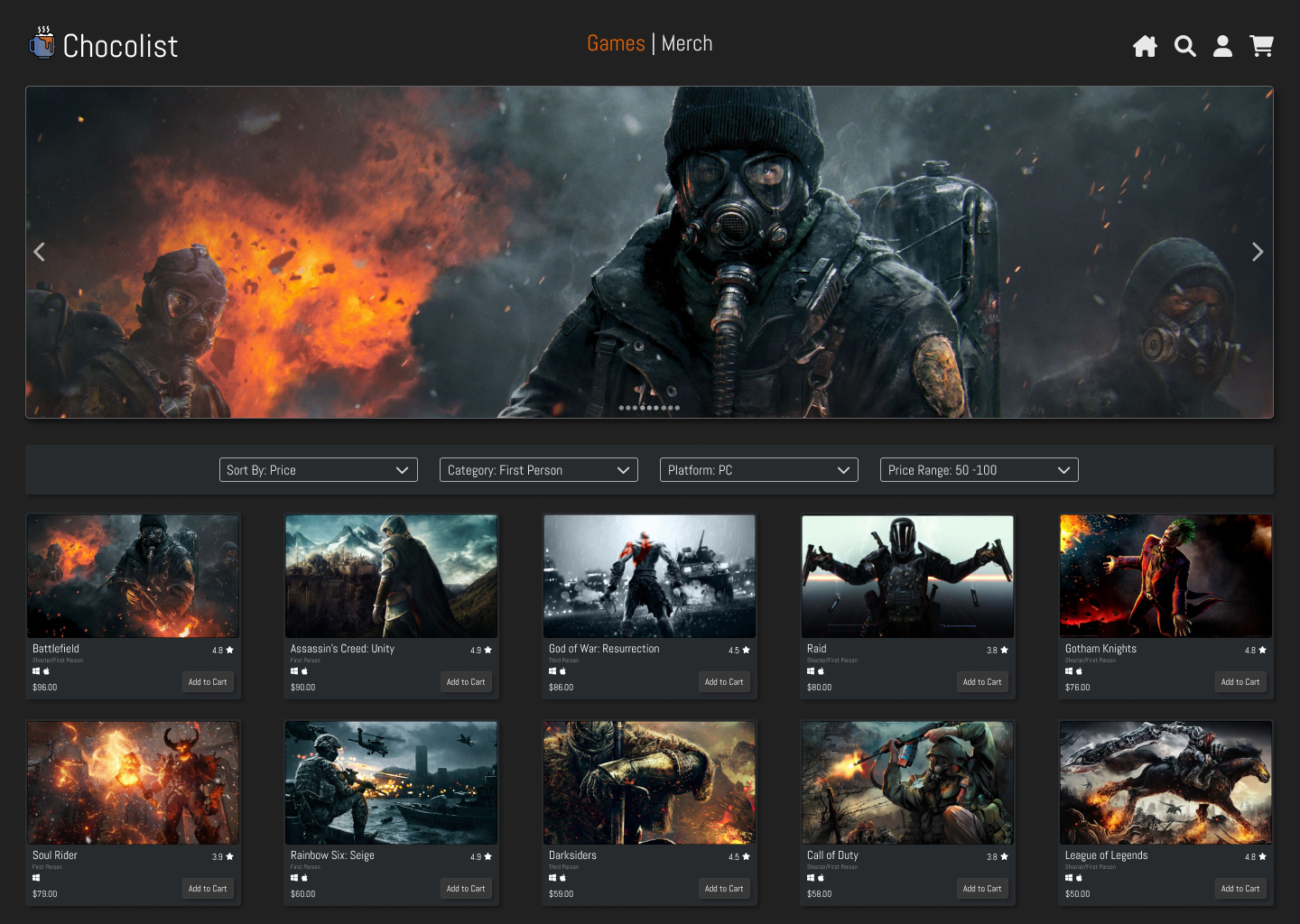Open the God of War: Resurrection thumbnail
The width and height of the screenshot is (1300, 924).
pos(650,577)
